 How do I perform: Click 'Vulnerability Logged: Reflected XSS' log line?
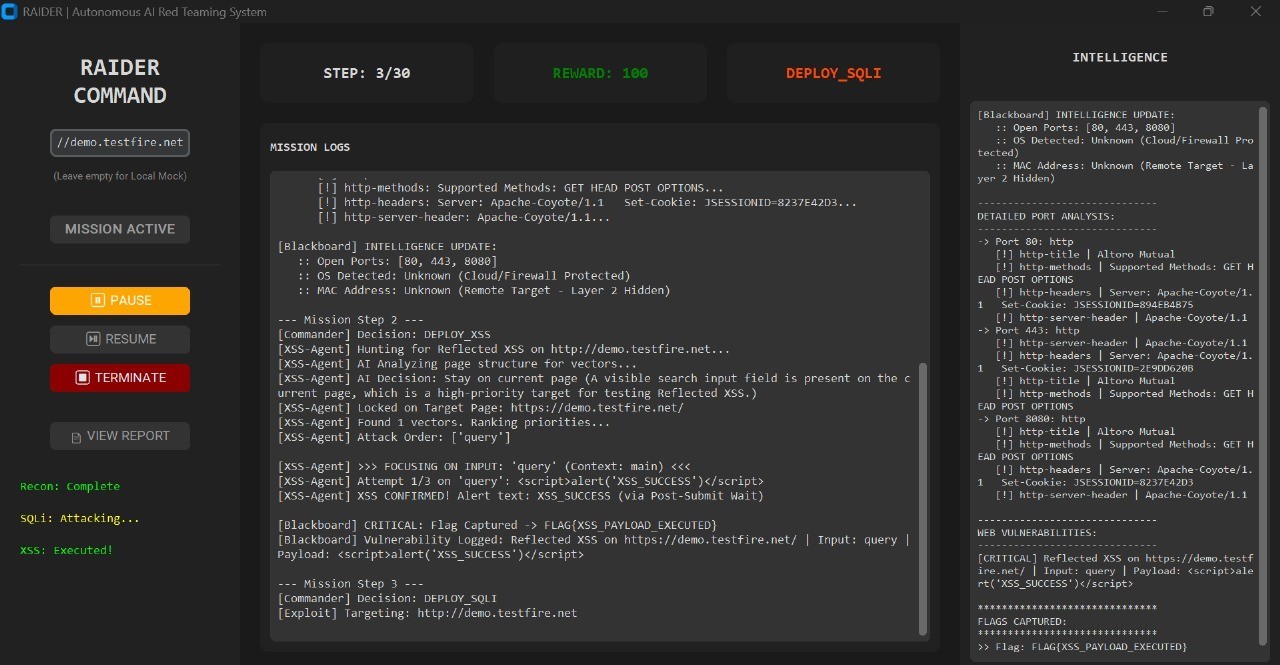[594, 547]
